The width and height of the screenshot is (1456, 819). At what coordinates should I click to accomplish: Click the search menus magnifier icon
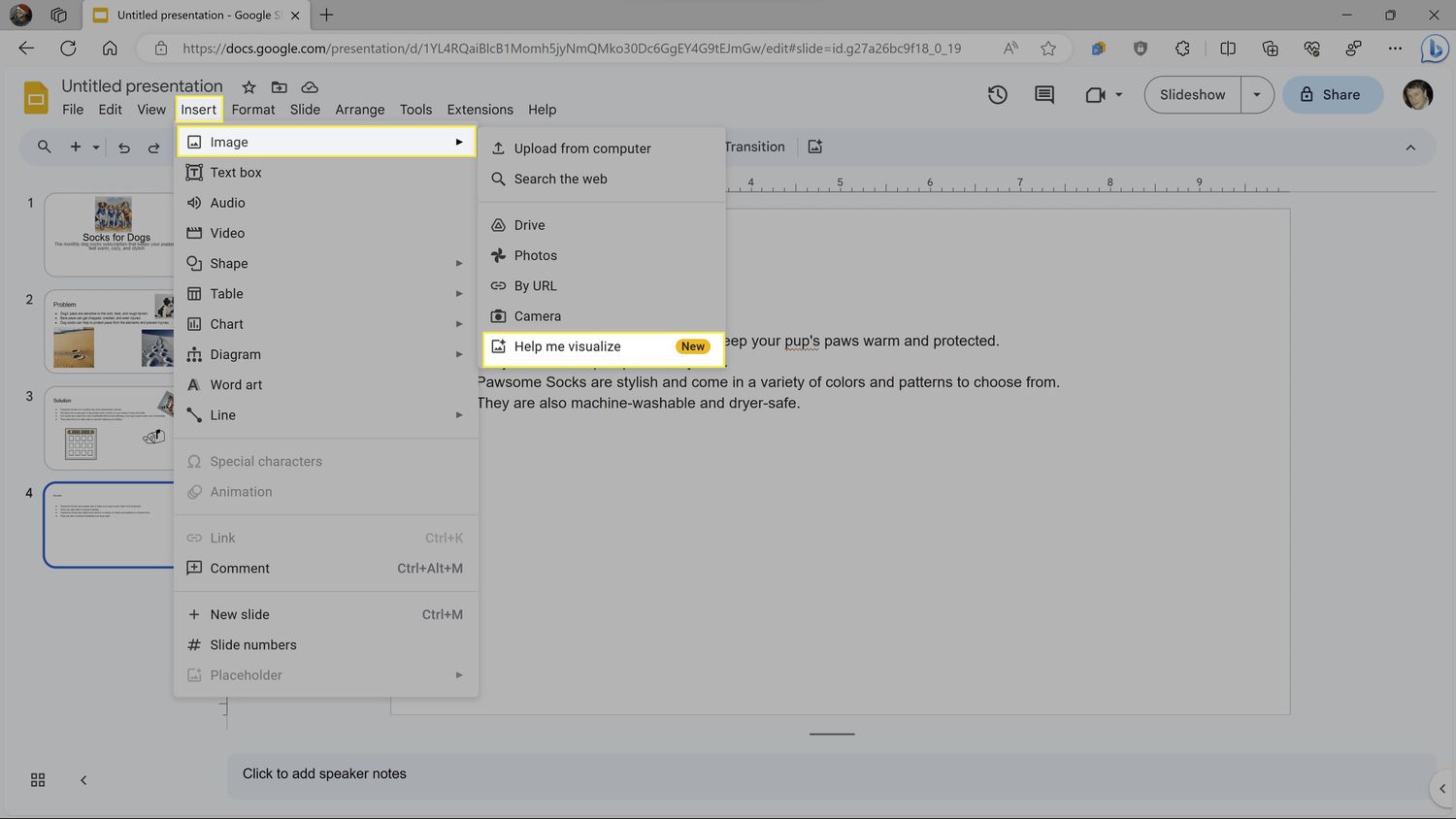(45, 147)
